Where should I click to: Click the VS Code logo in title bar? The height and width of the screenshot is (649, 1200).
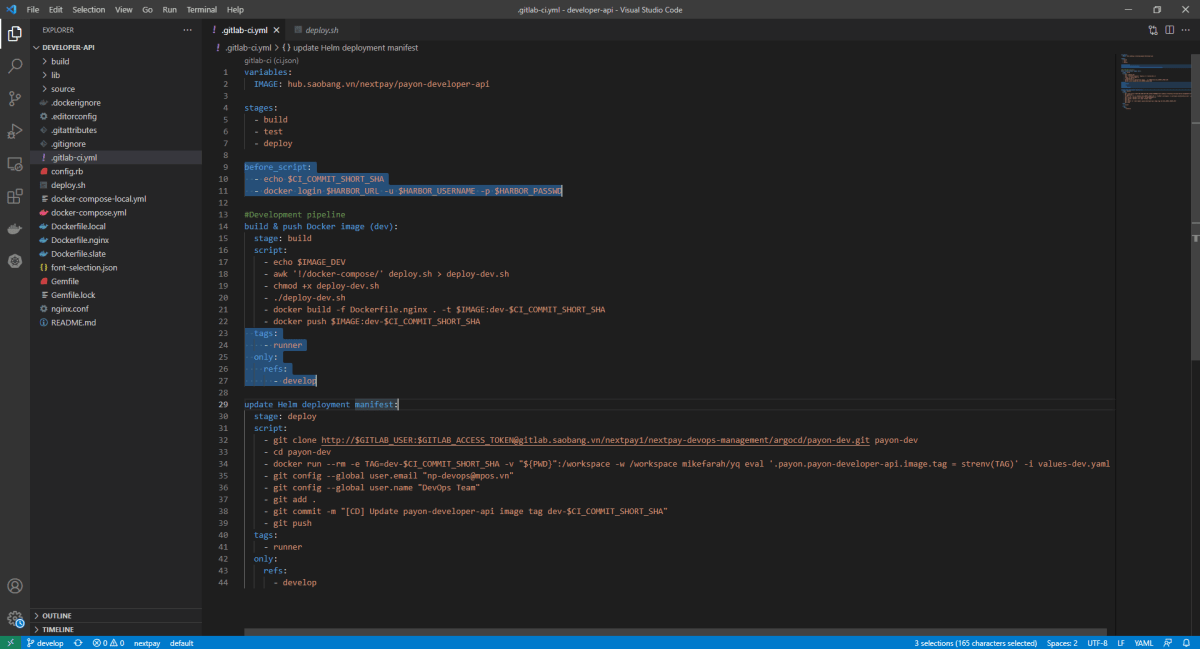point(10,9)
